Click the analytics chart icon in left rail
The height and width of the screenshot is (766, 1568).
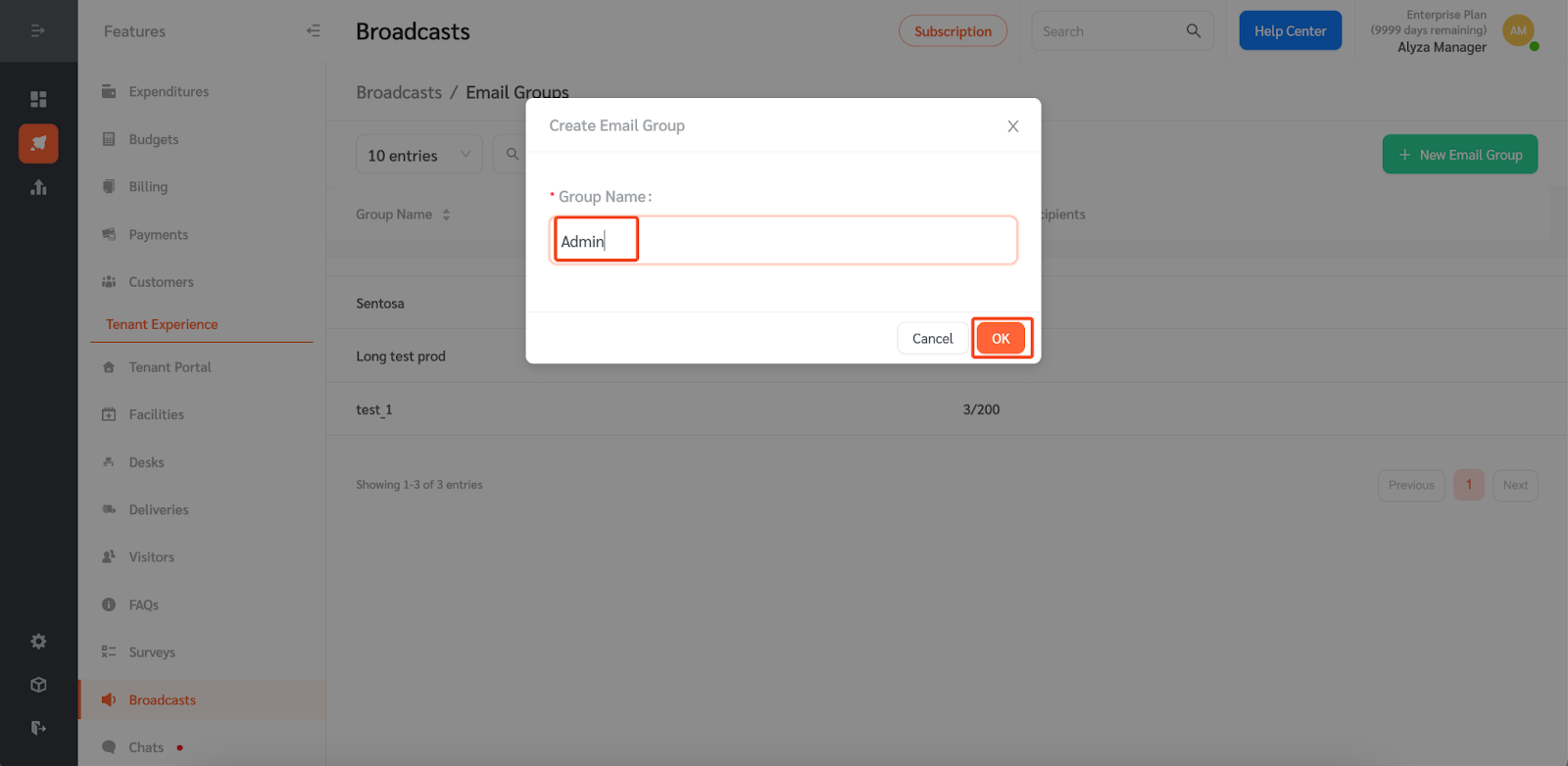click(x=38, y=187)
